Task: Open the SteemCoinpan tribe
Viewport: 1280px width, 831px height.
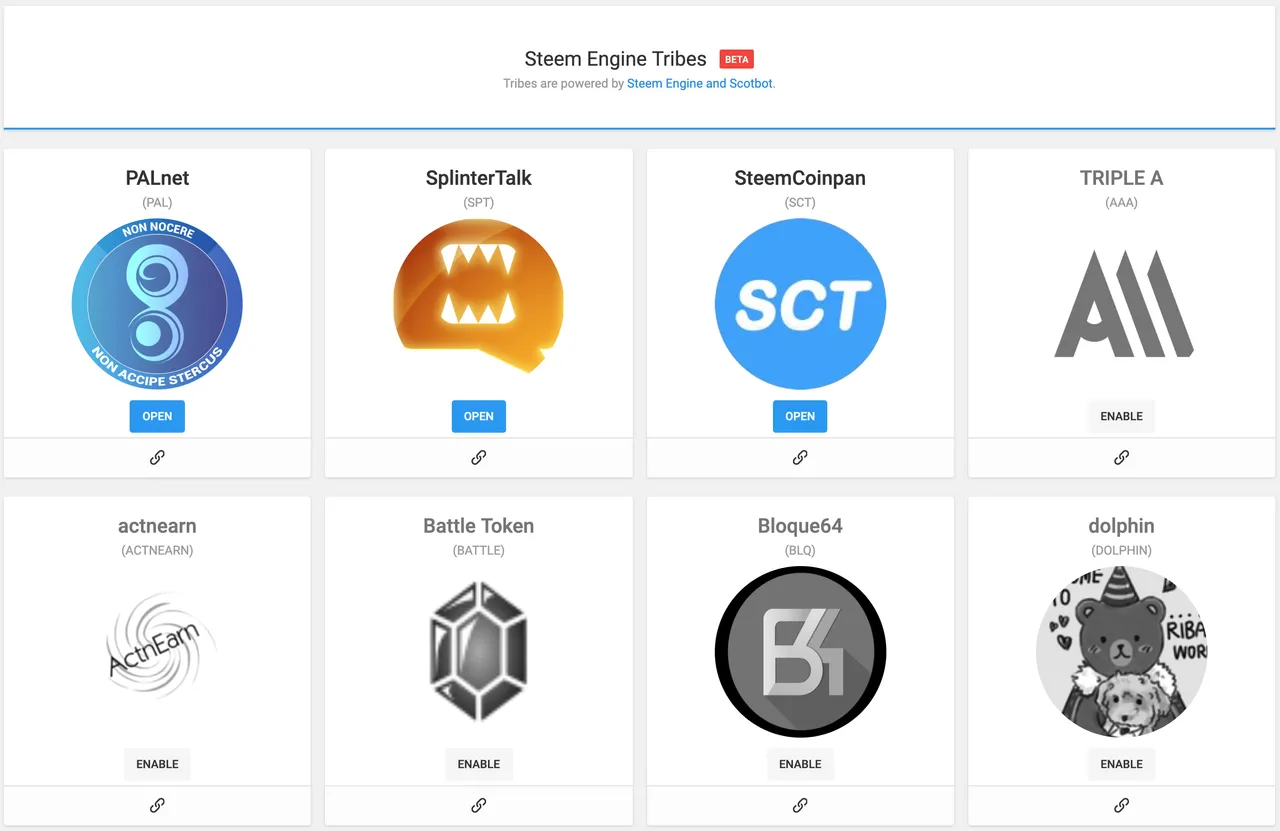Action: (x=800, y=416)
